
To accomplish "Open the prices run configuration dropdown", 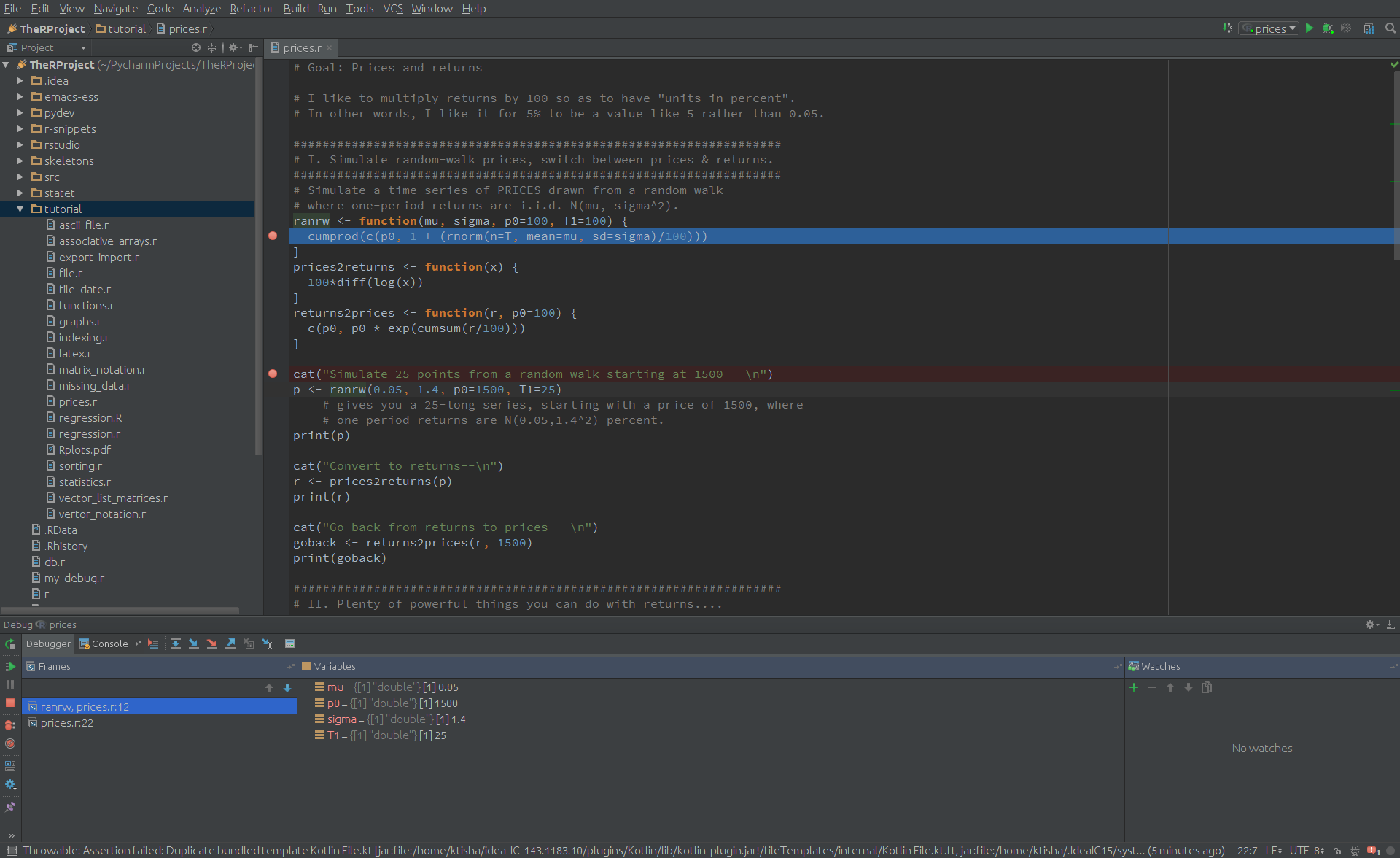I will coord(1269,28).
